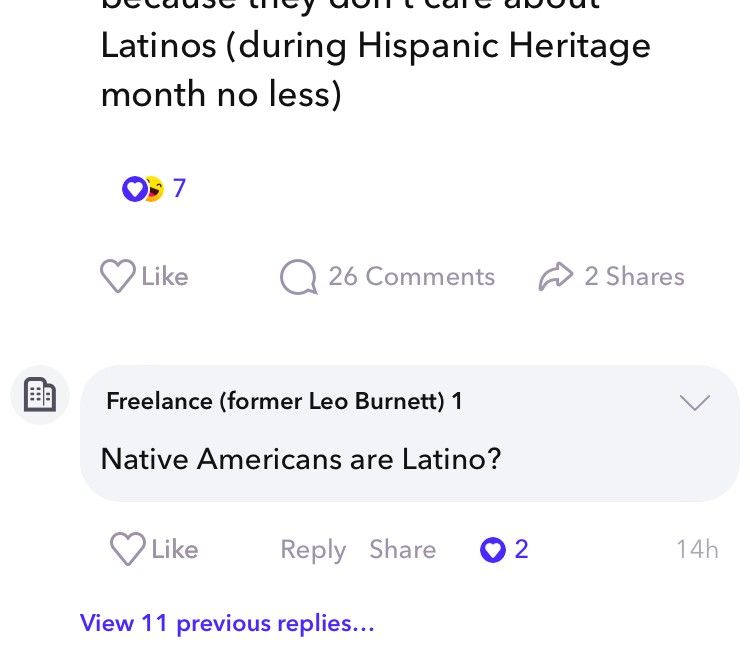Click the laughing emoji reaction icon
750x658 pixels.
point(155,189)
